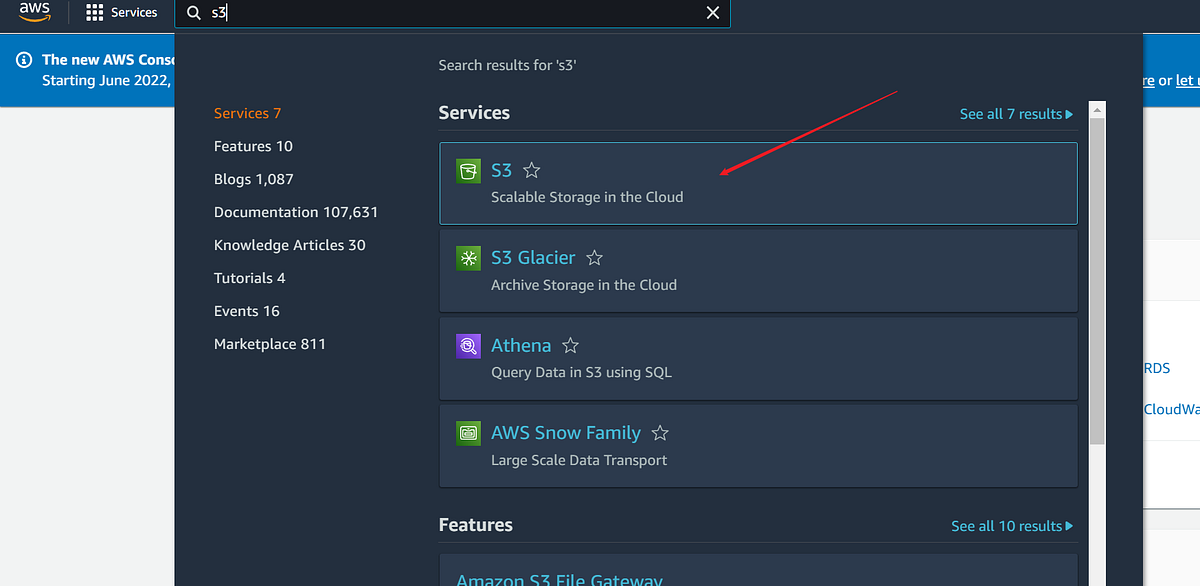Favorite S3 by clicking its star

(x=530, y=170)
